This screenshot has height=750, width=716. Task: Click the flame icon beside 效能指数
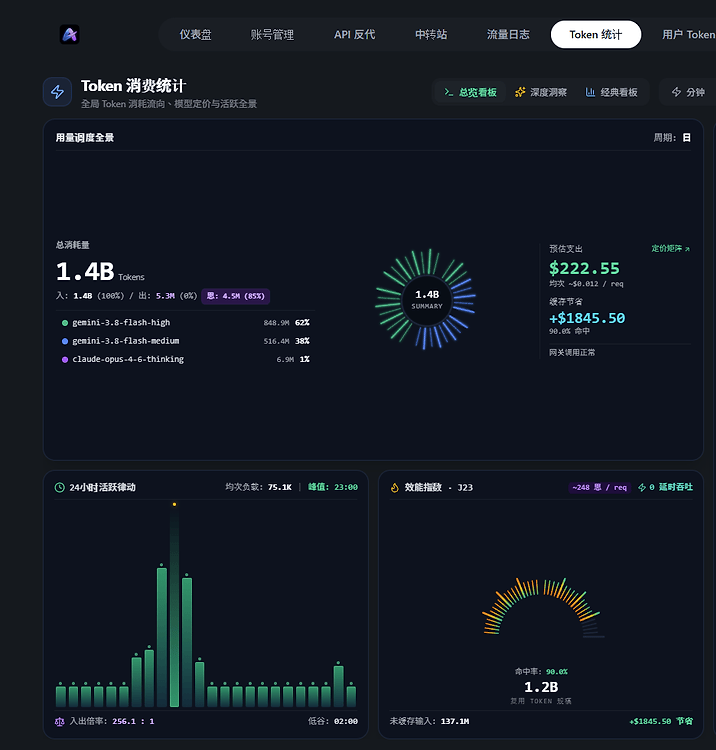point(395,487)
